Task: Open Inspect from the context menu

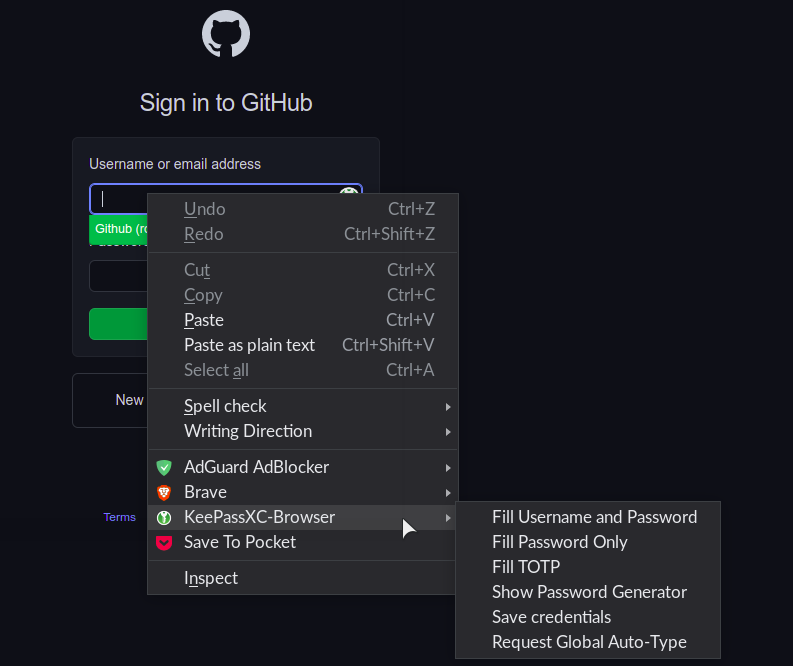Action: pyautogui.click(x=211, y=578)
